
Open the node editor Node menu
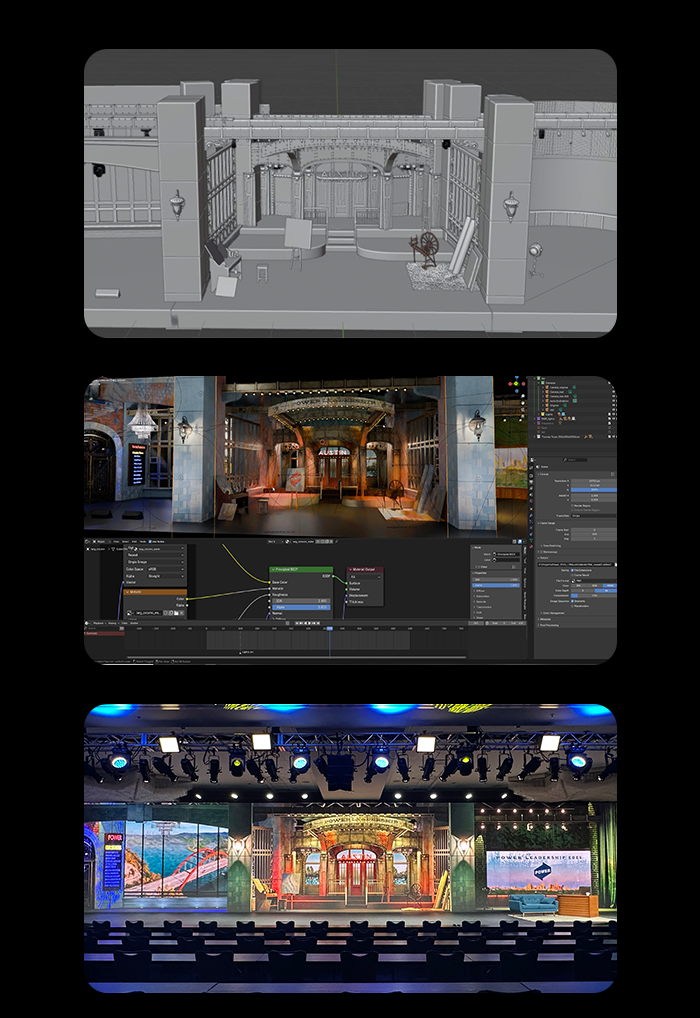[x=143, y=541]
